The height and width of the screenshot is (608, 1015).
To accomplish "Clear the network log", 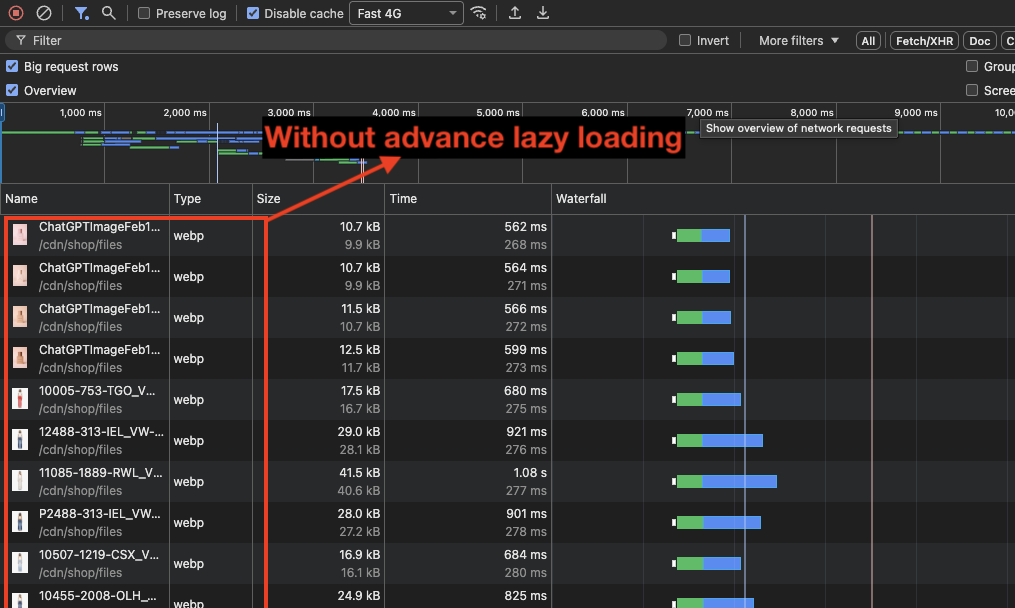I will [44, 13].
